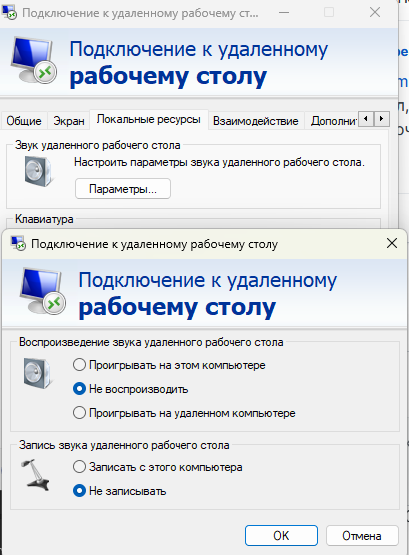Click the front dialog title bar text

tap(155, 244)
